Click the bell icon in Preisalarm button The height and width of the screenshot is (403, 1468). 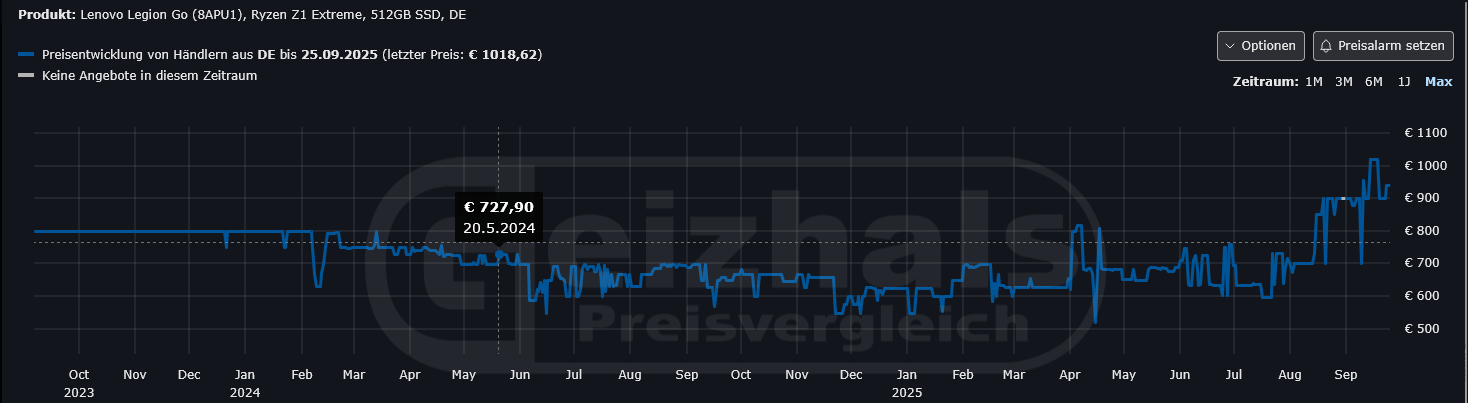pos(1327,46)
